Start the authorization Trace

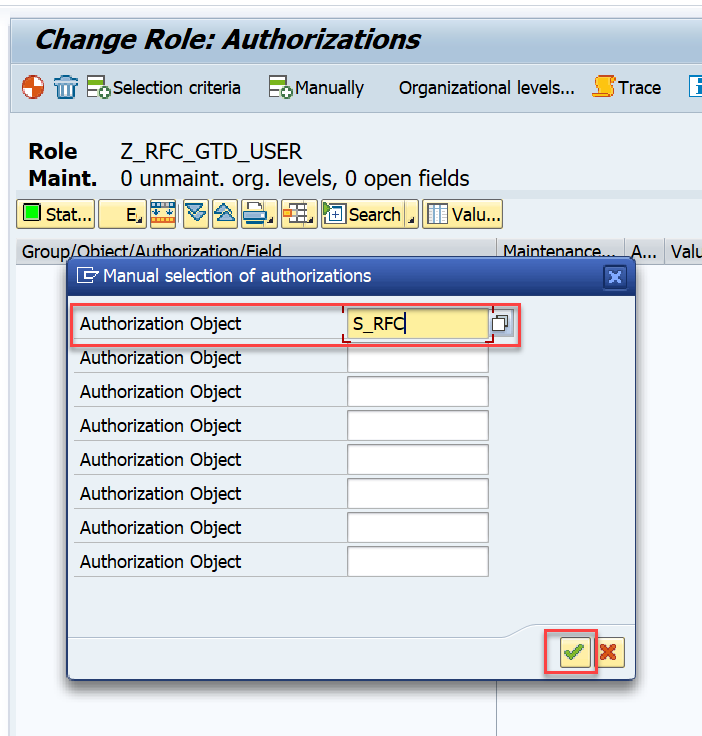click(627, 88)
